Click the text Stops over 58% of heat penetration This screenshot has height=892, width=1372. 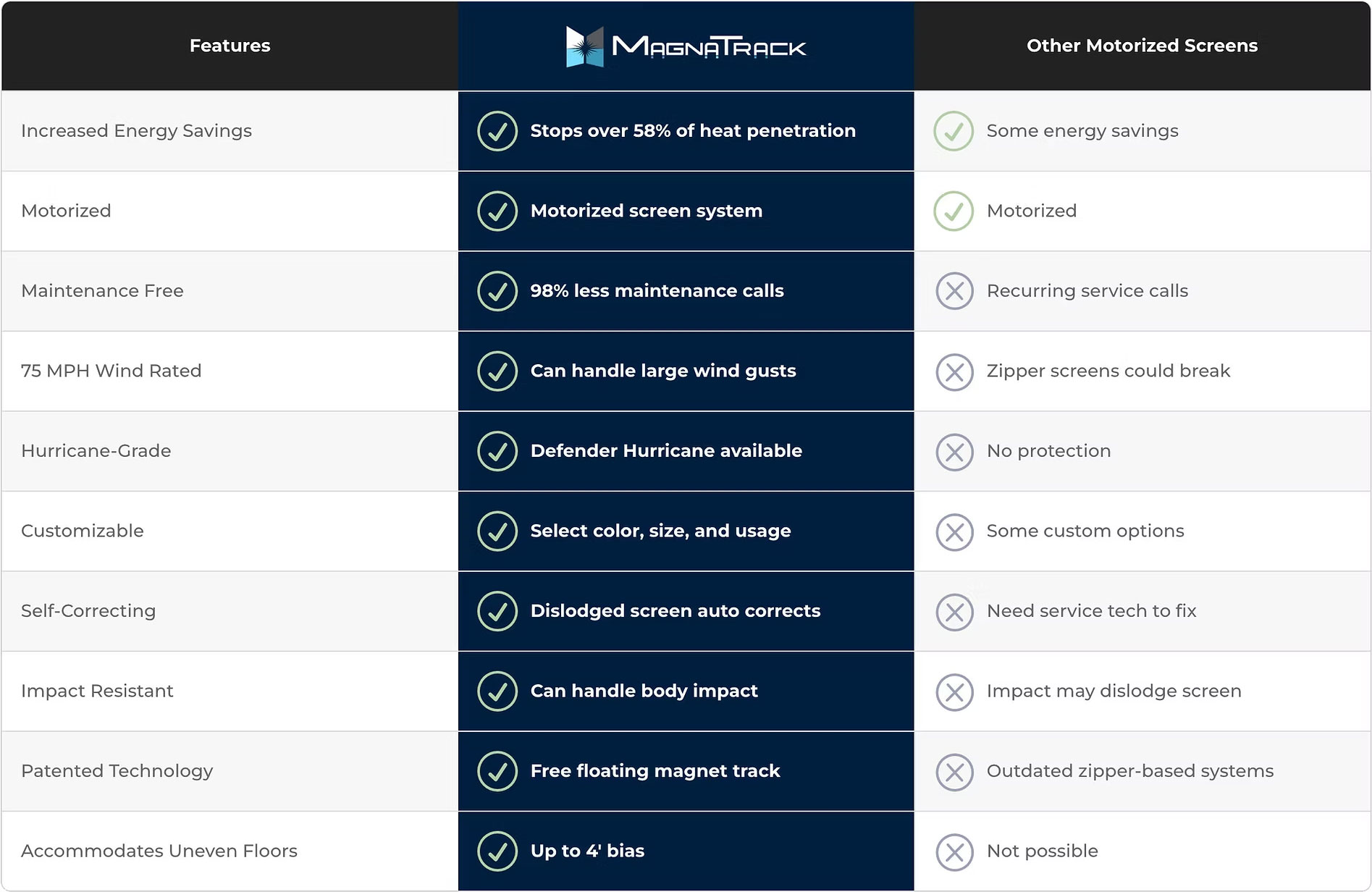[x=693, y=131]
